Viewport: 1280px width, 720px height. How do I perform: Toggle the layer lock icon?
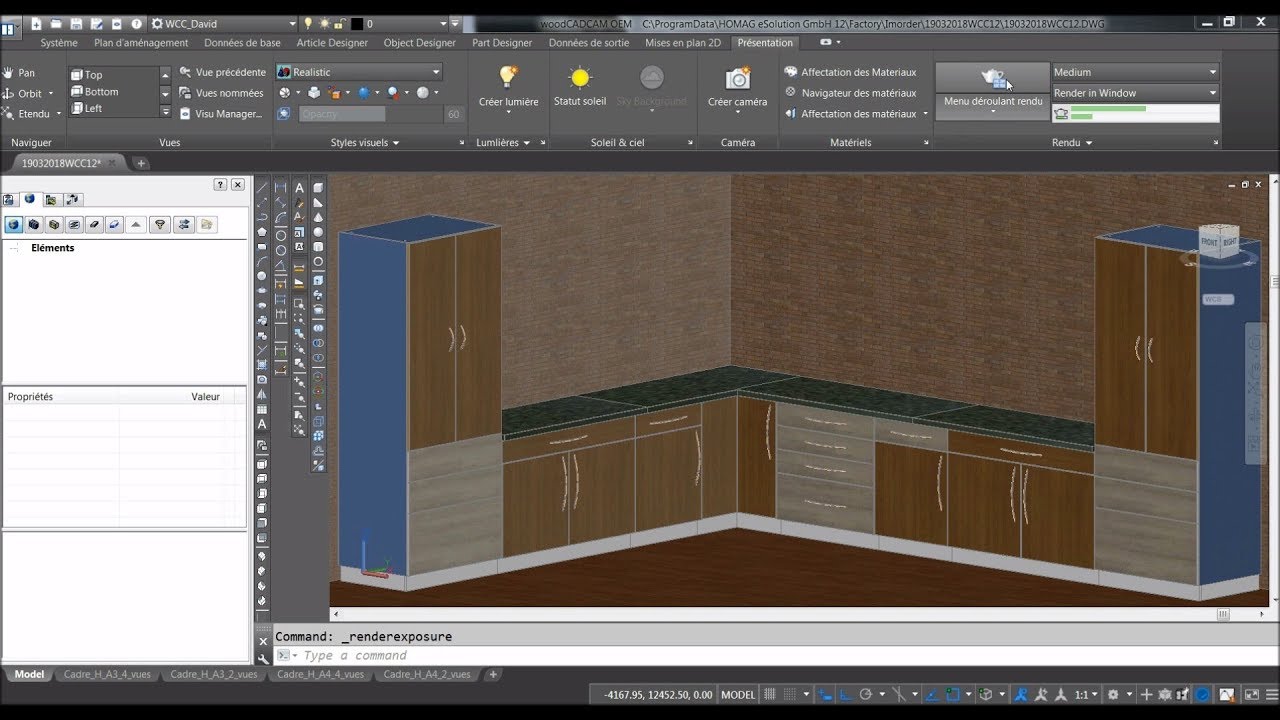click(x=340, y=23)
